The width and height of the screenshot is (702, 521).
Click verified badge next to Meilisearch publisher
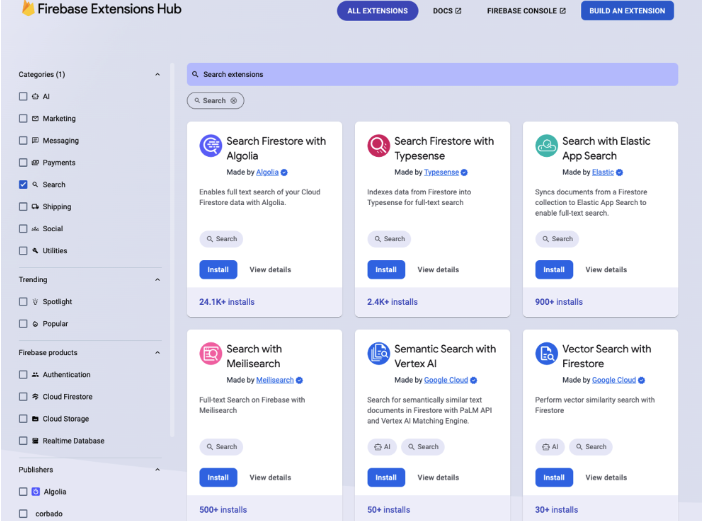300,380
